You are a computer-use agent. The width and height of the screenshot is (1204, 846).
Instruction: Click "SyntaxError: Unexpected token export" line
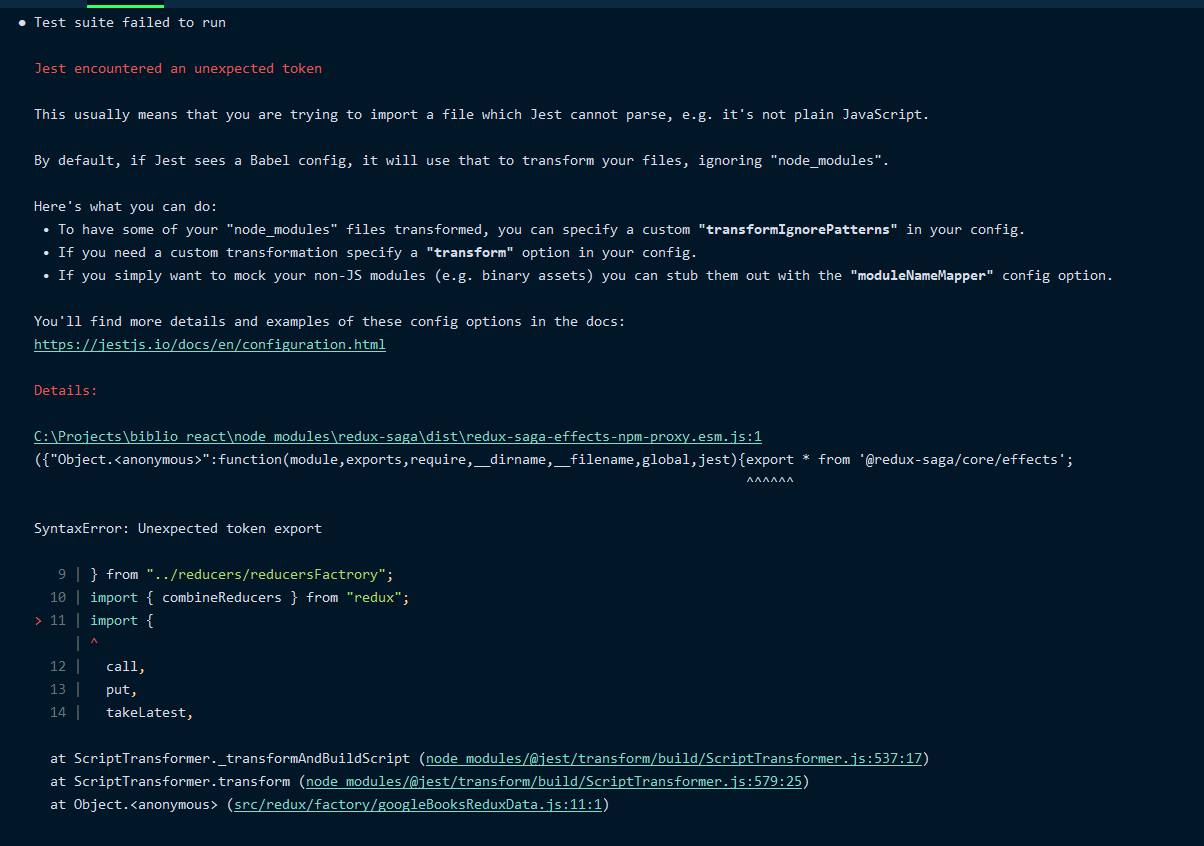[178, 528]
